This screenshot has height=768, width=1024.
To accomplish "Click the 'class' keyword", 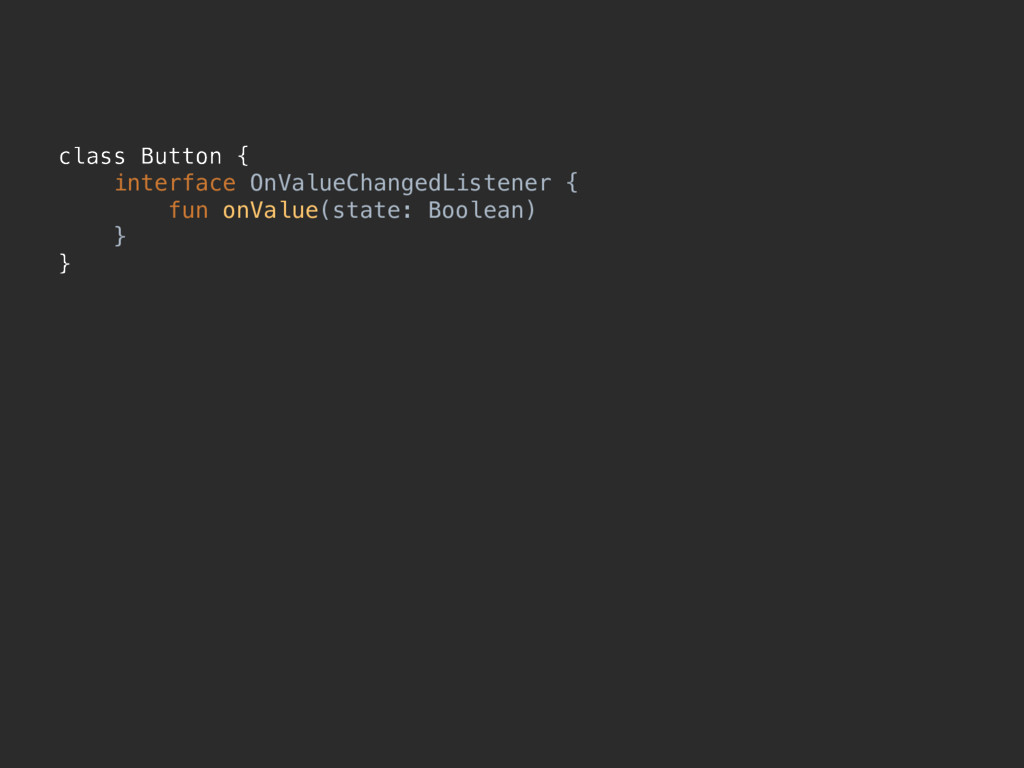I will [92, 157].
